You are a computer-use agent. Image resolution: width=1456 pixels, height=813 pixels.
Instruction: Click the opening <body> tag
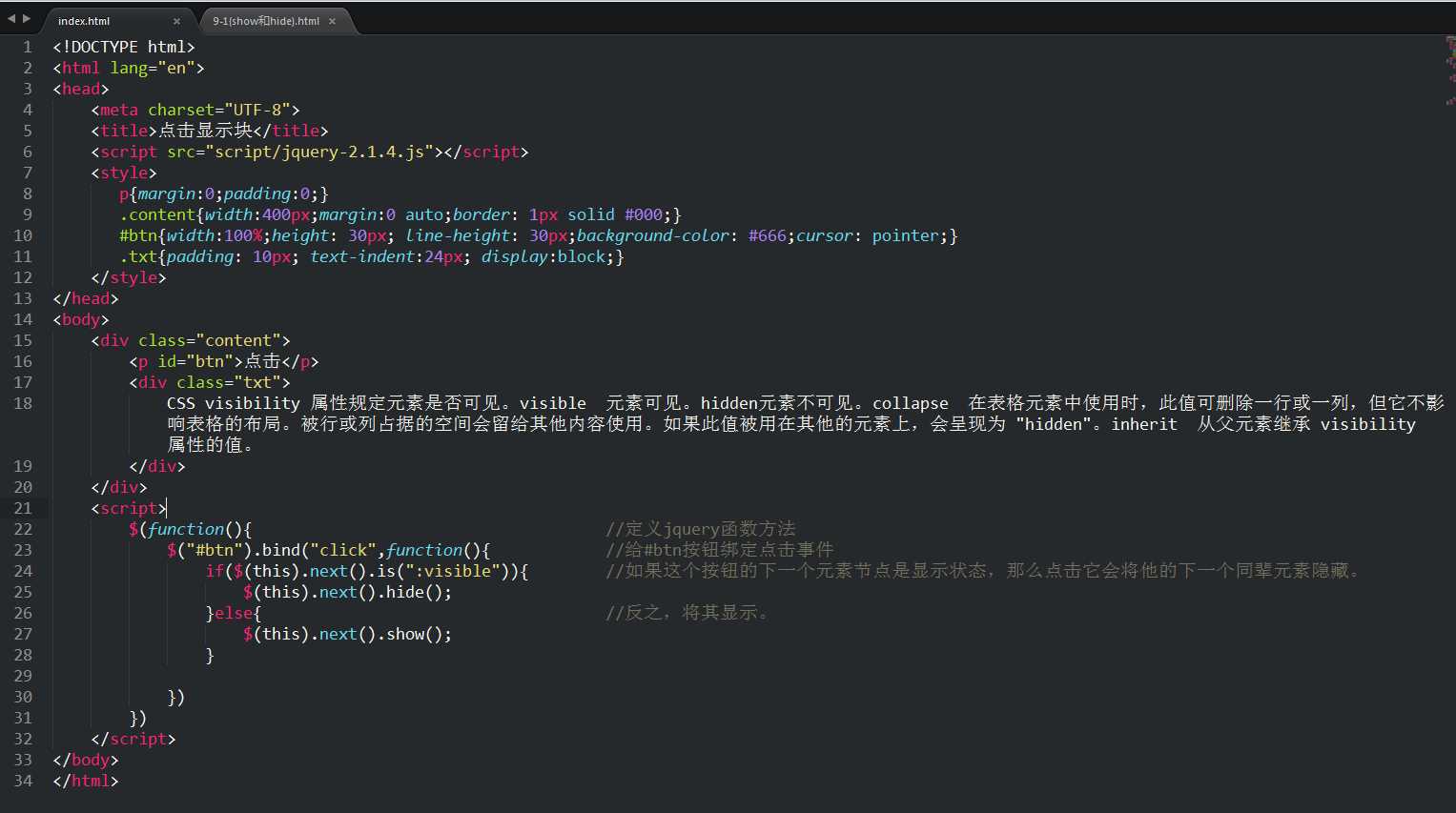click(x=81, y=319)
